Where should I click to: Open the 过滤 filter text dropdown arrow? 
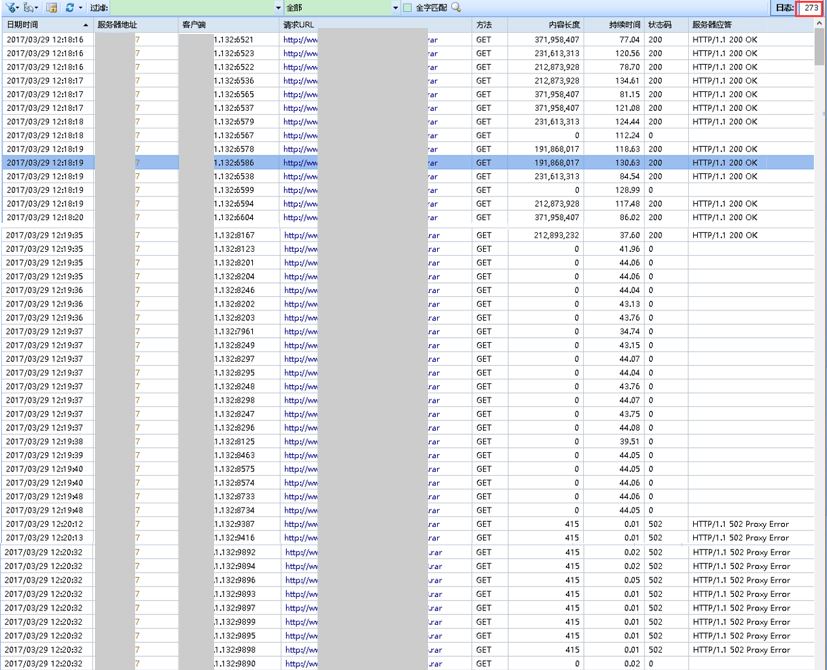(x=278, y=8)
